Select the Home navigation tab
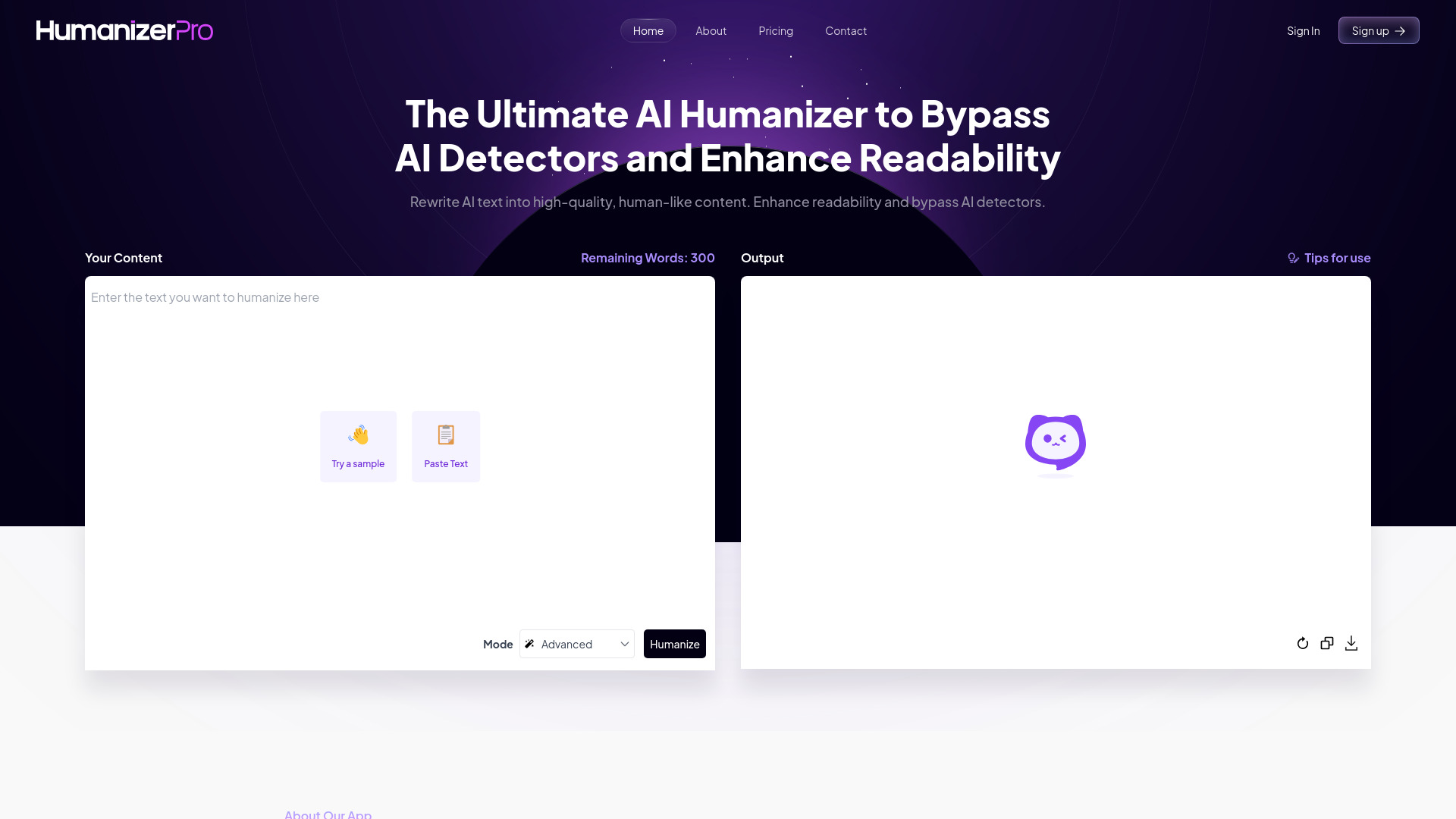Image resolution: width=1456 pixels, height=819 pixels. [x=648, y=30]
